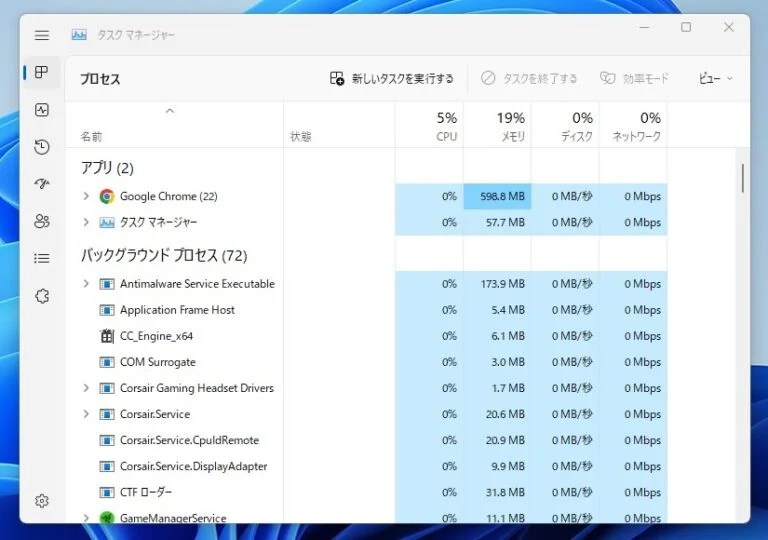Image resolution: width=768 pixels, height=540 pixels.
Task: Click the 9.9 MB memory value
Action: pyautogui.click(x=508, y=466)
